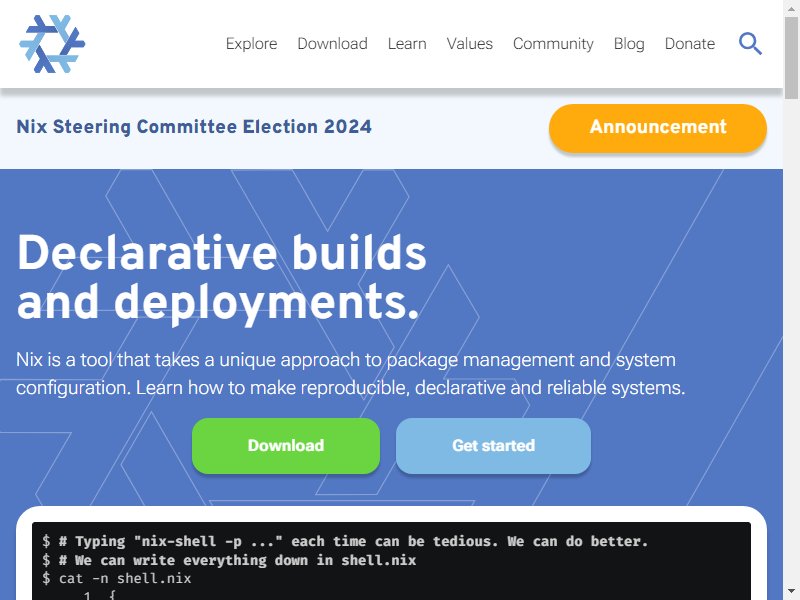This screenshot has height=600, width=800.
Task: Click the NixOS snowflake logo
Action: point(52,44)
